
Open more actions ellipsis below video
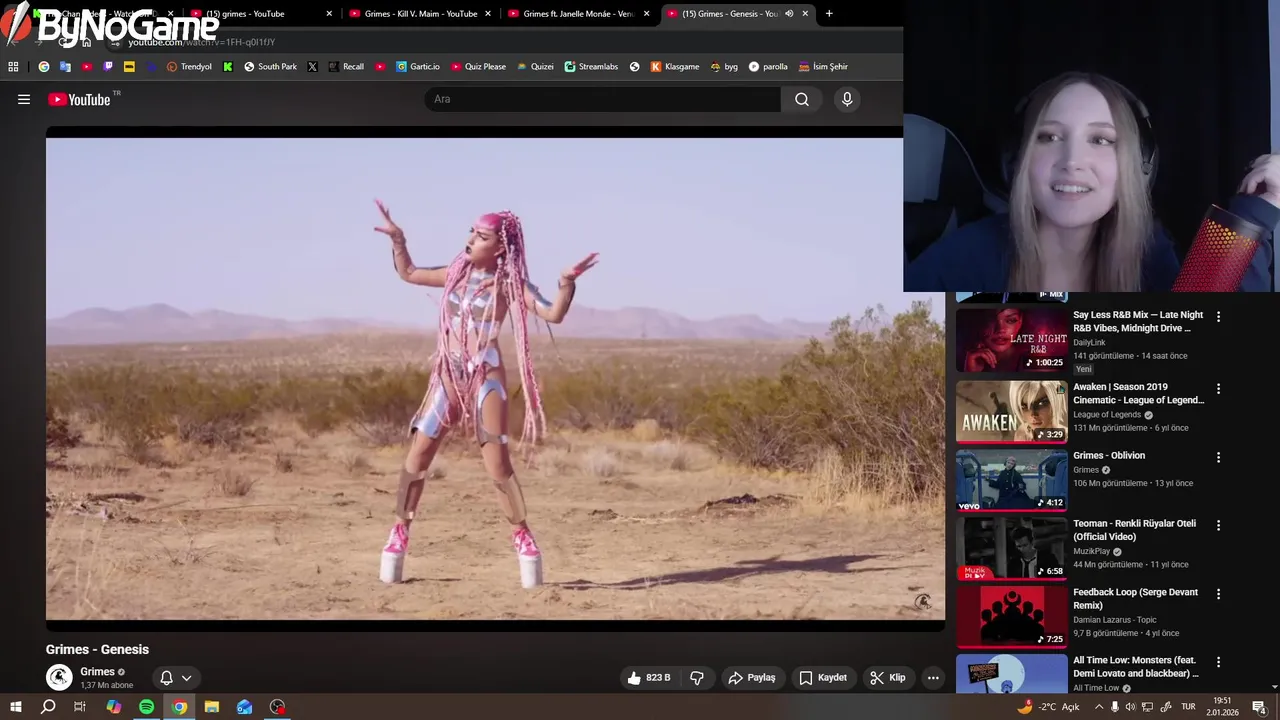pyautogui.click(x=933, y=678)
